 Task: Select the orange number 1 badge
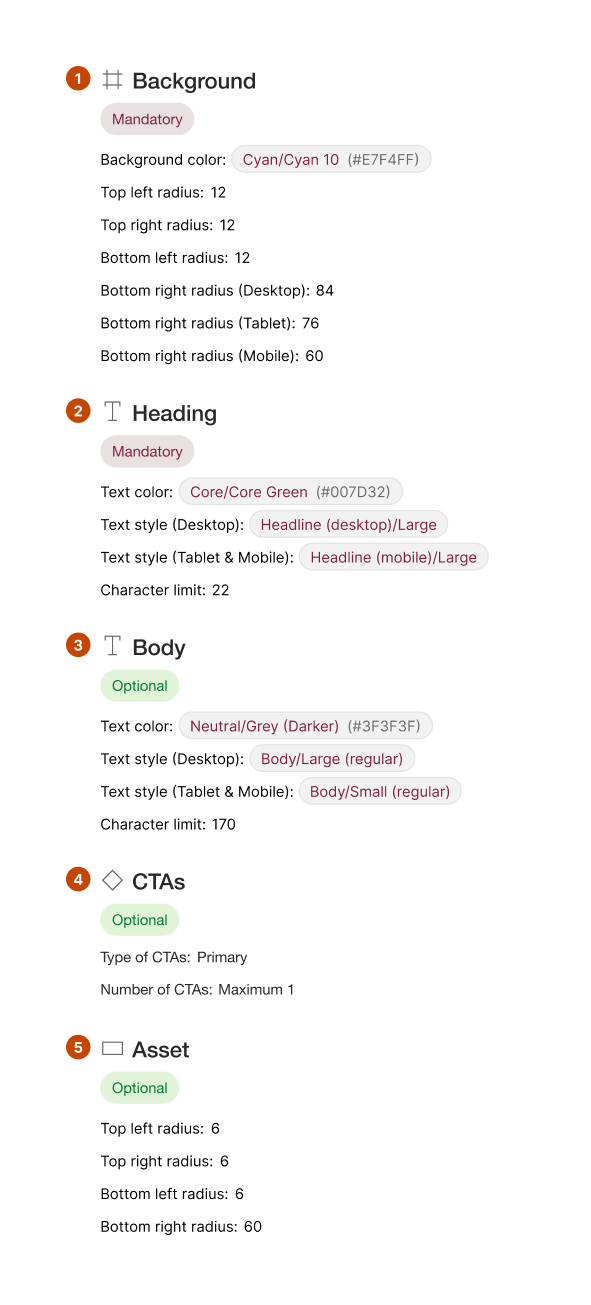pyautogui.click(x=79, y=79)
